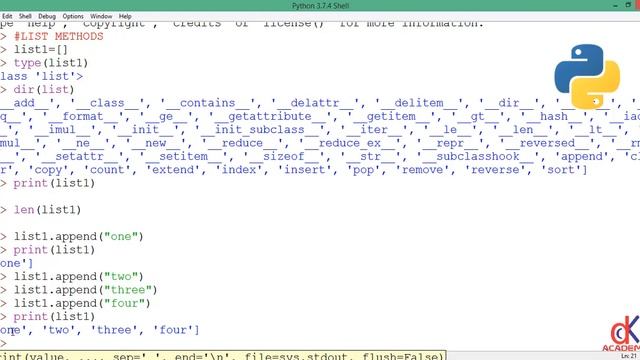The width and height of the screenshot is (640, 360).
Task: Click the list1.append("two") line
Action: [x=79, y=277]
